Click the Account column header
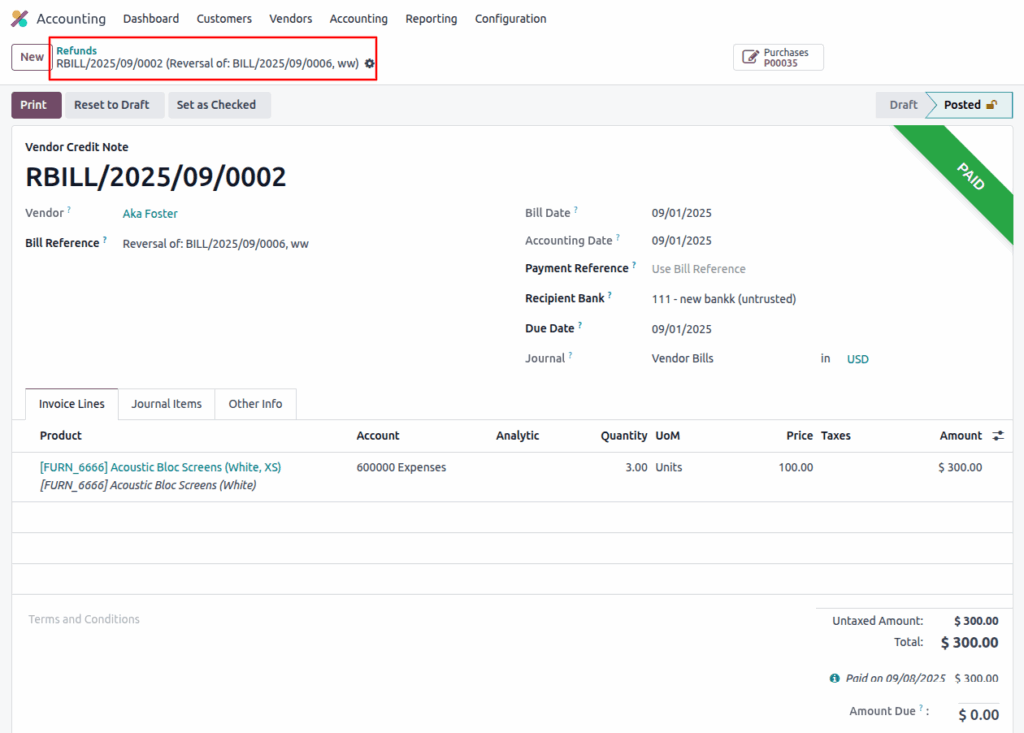The width and height of the screenshot is (1024, 733). pyautogui.click(x=377, y=435)
